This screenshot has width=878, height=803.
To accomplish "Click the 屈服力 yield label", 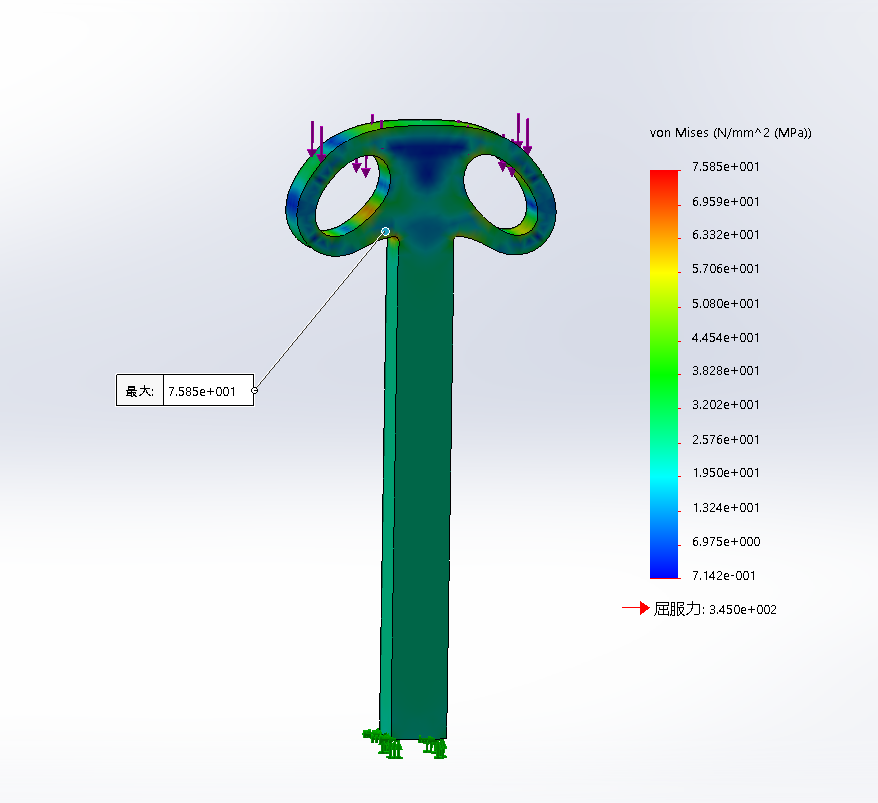I will coord(678,609).
